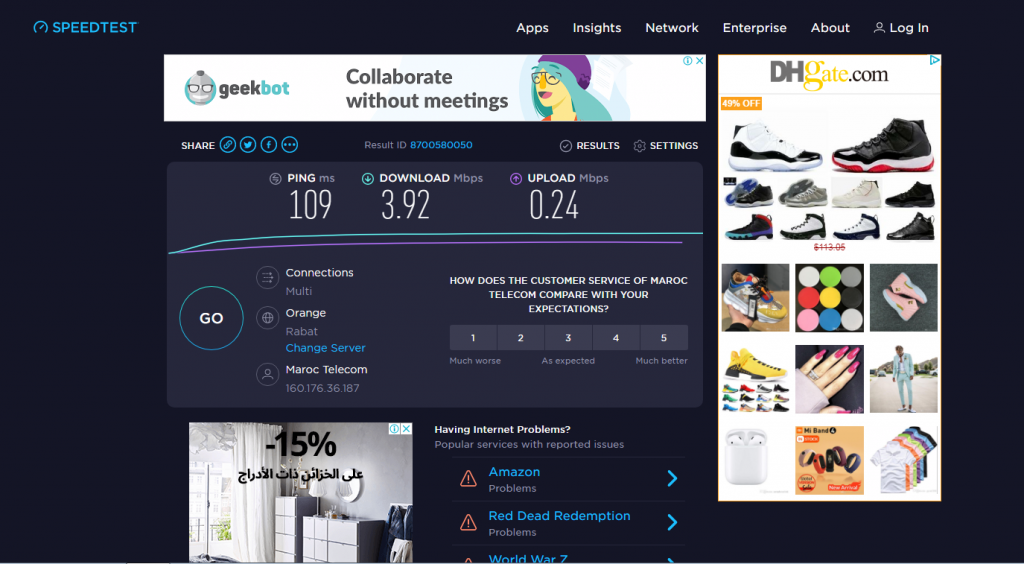This screenshot has width=1024, height=564.
Task: Close the geekbot banner ad
Action: (x=699, y=61)
